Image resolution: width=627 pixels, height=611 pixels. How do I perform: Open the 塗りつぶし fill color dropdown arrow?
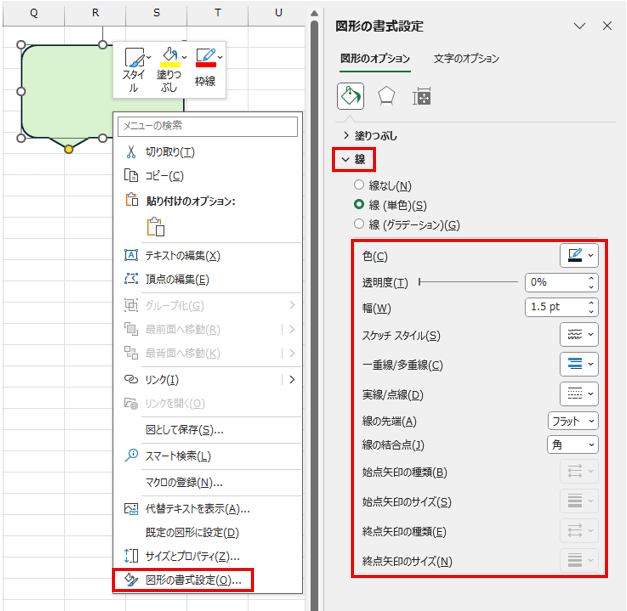[x=184, y=57]
